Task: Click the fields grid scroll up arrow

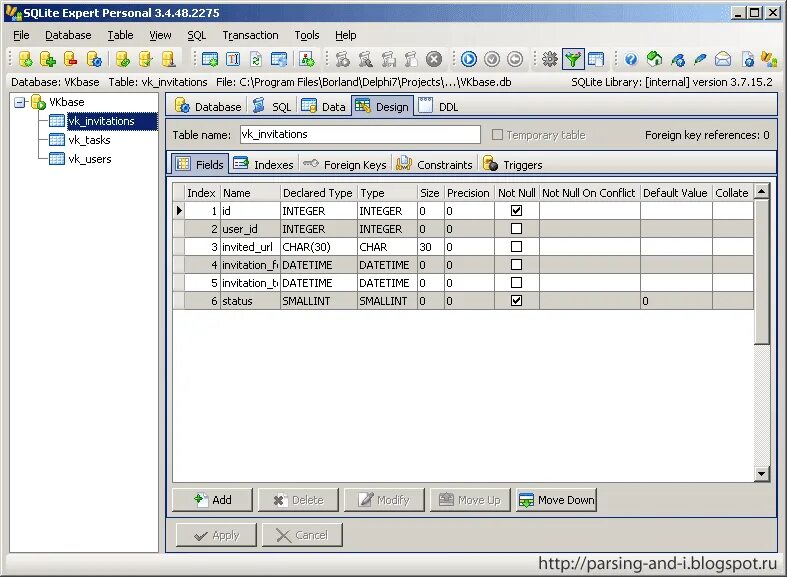Action: [x=761, y=191]
